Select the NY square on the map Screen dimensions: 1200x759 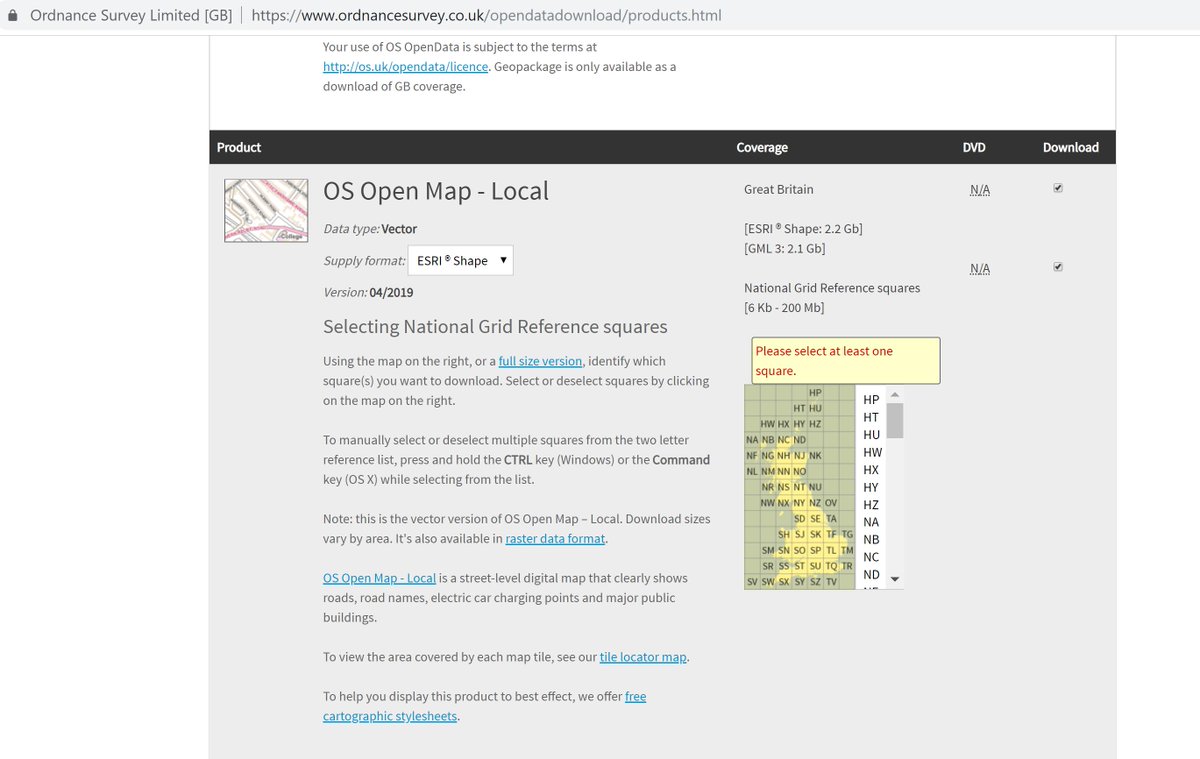click(x=800, y=503)
